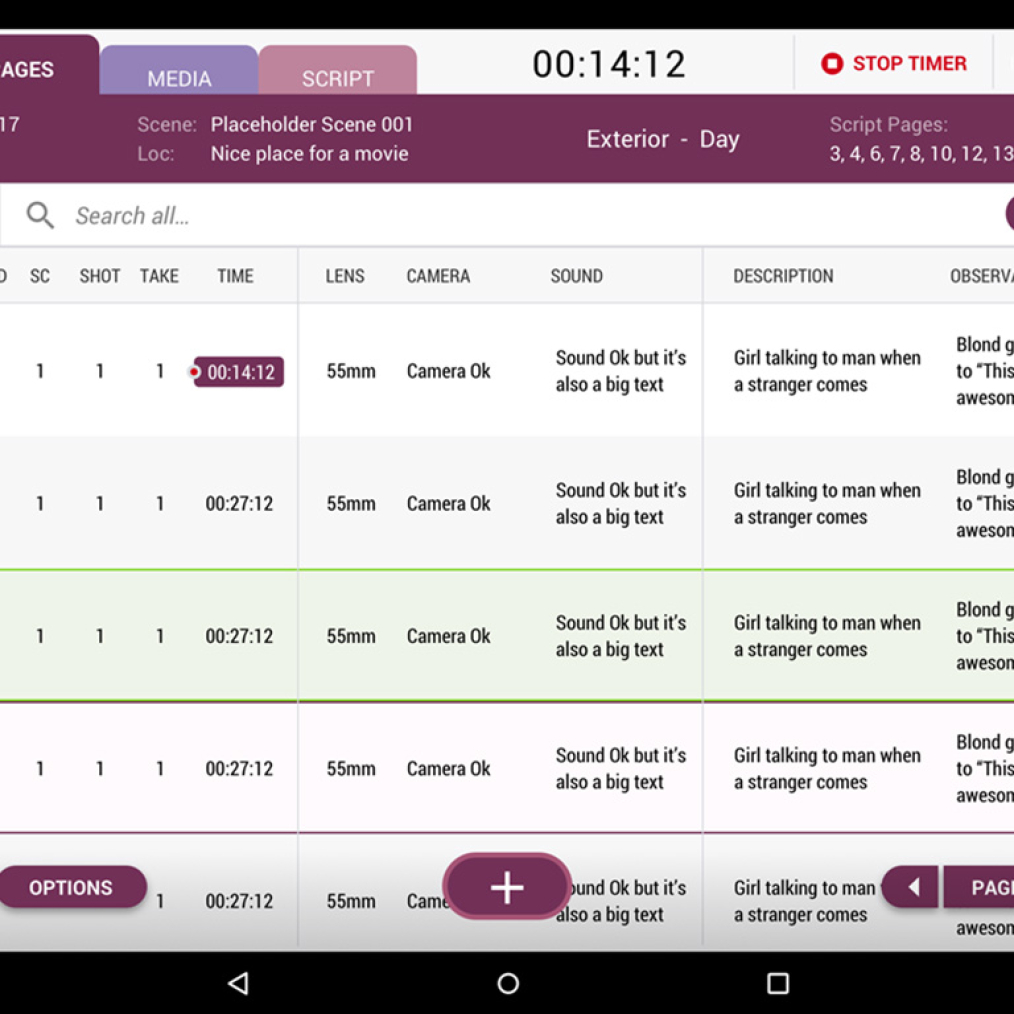The width and height of the screenshot is (1014, 1014).
Task: Tap the plus add-entry button
Action: tap(507, 886)
